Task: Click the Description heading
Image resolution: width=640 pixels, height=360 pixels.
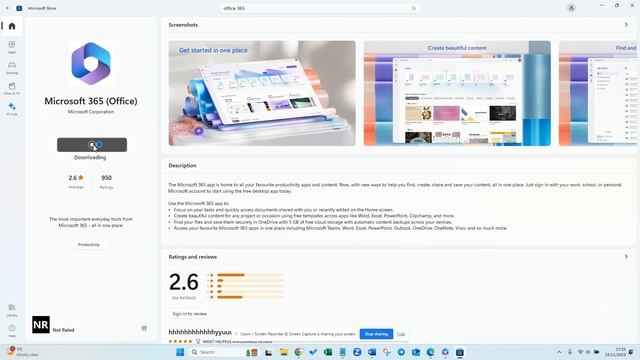Action: pos(182,166)
